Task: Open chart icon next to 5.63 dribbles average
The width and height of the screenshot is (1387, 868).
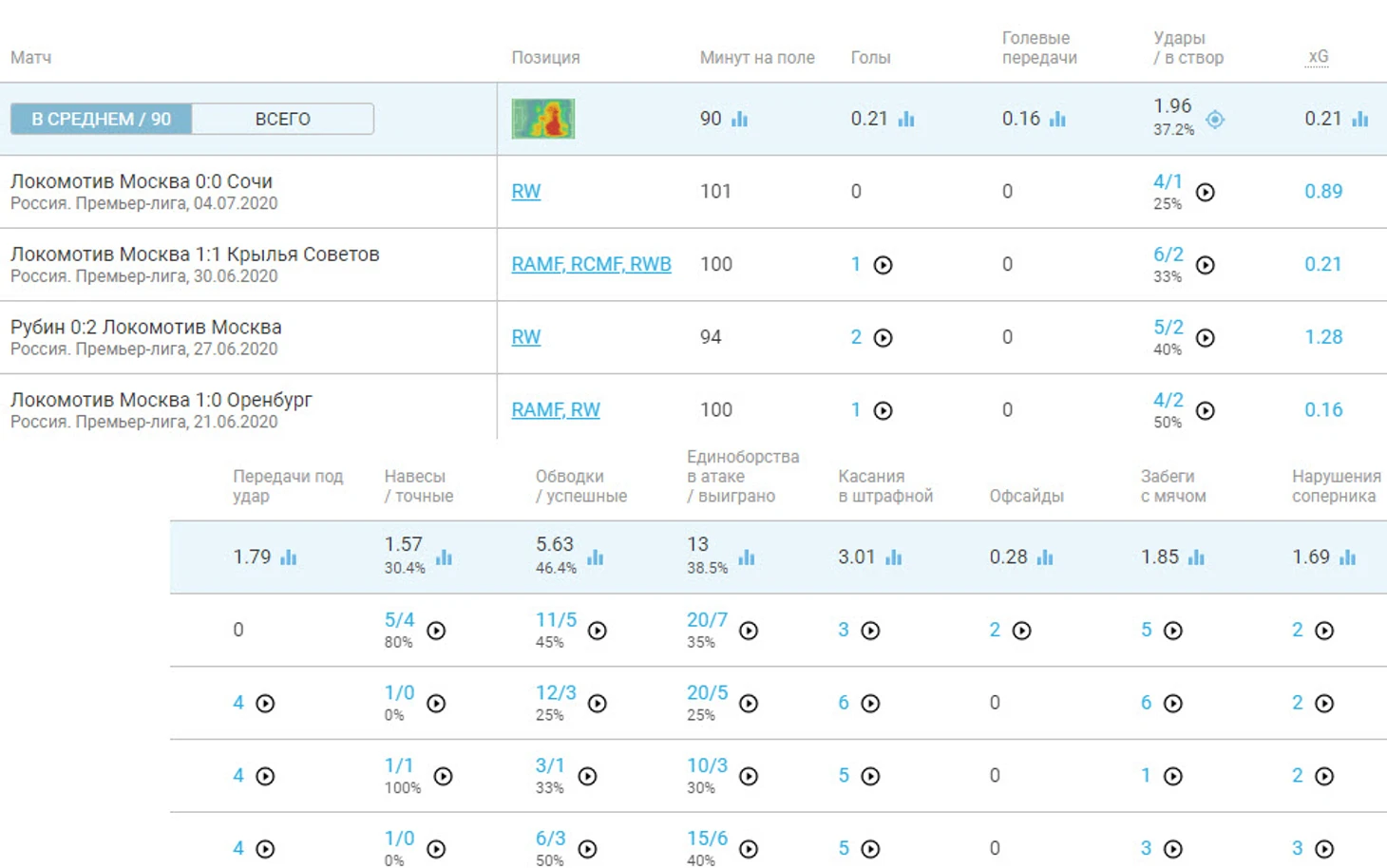Action: (595, 557)
